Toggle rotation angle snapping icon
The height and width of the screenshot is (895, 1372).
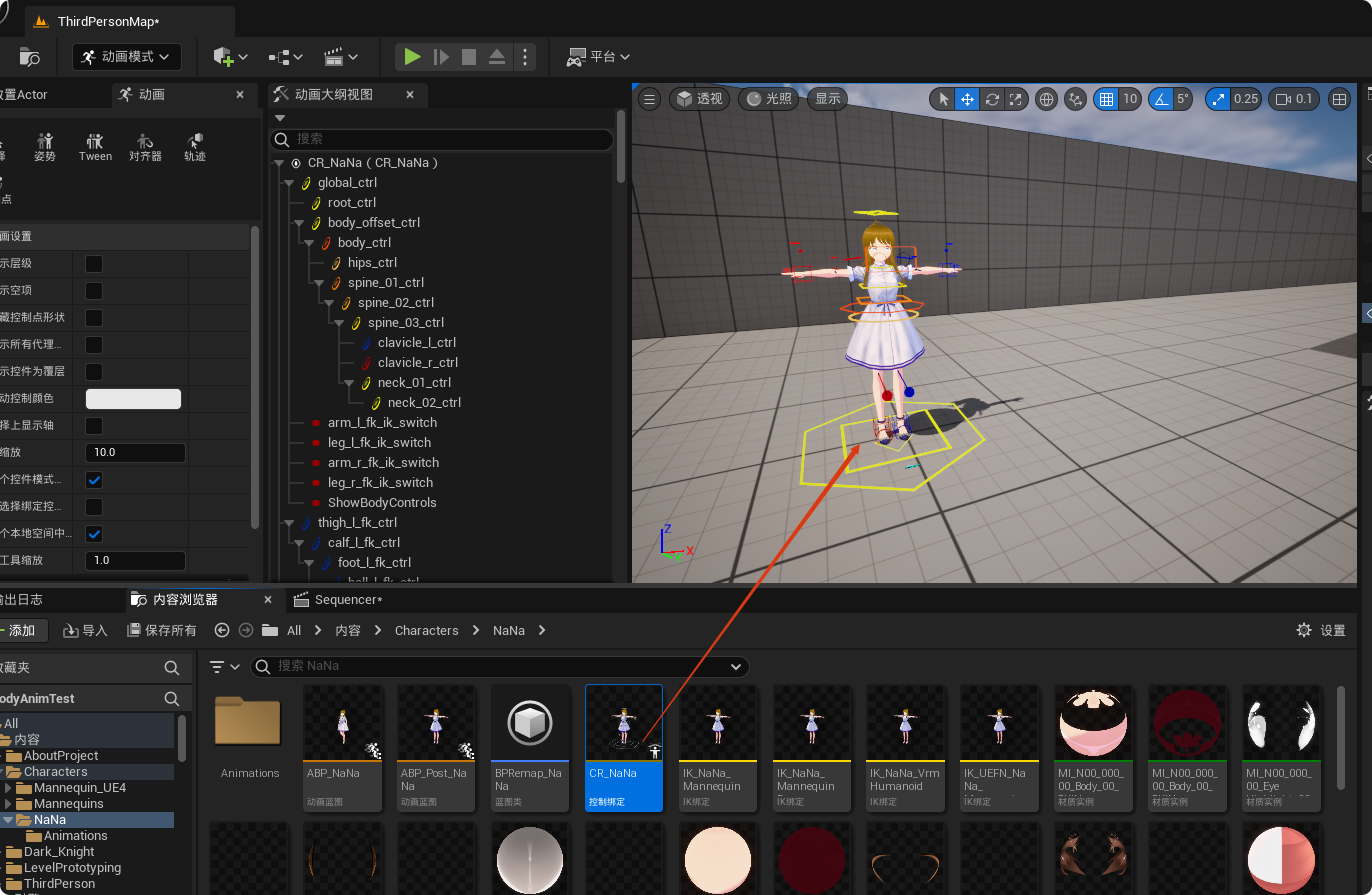[x=1161, y=99]
